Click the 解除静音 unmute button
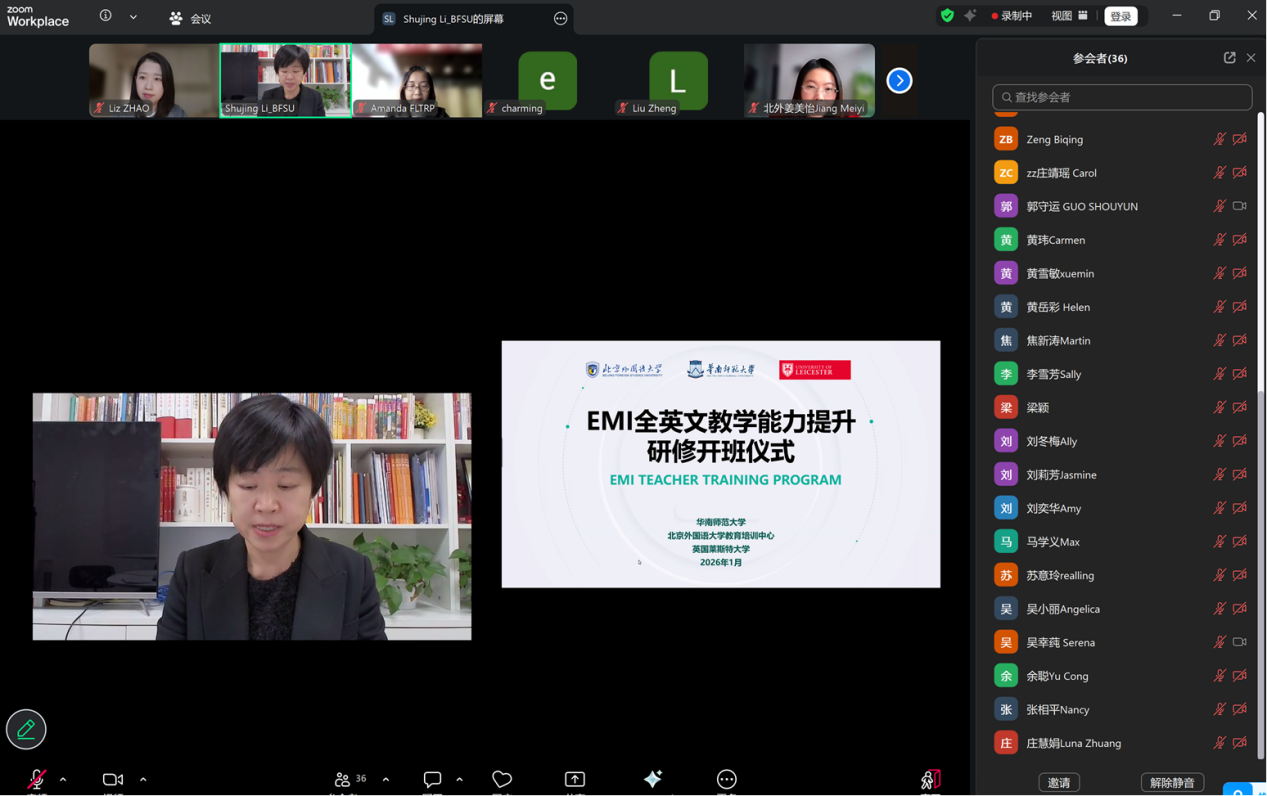This screenshot has width=1267, height=796. click(x=1172, y=782)
